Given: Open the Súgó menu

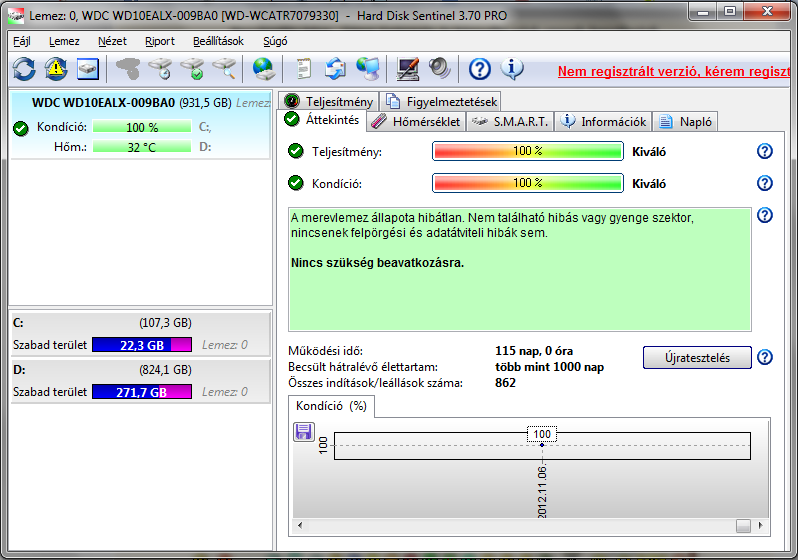Looking at the screenshot, I should click(275, 41).
